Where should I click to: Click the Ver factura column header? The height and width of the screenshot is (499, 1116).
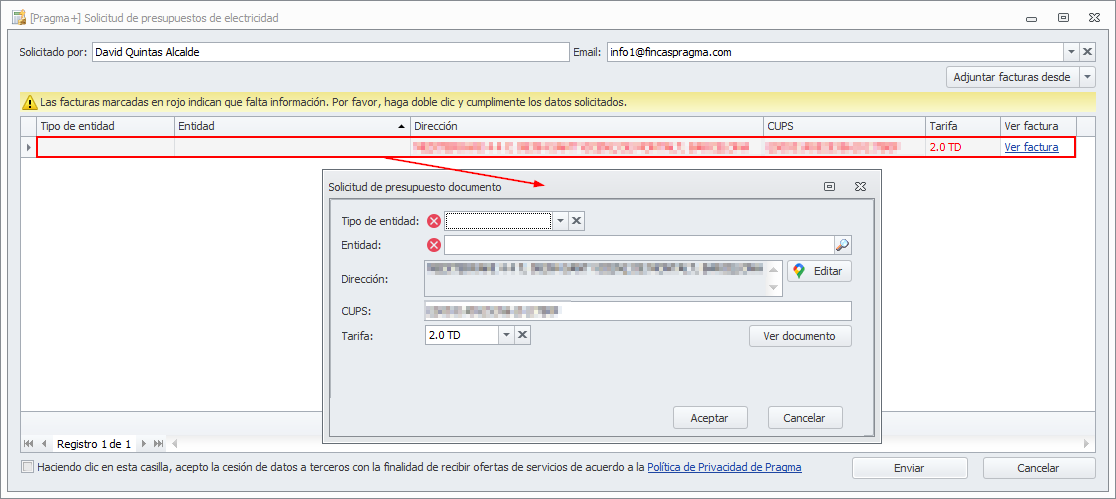(1038, 126)
